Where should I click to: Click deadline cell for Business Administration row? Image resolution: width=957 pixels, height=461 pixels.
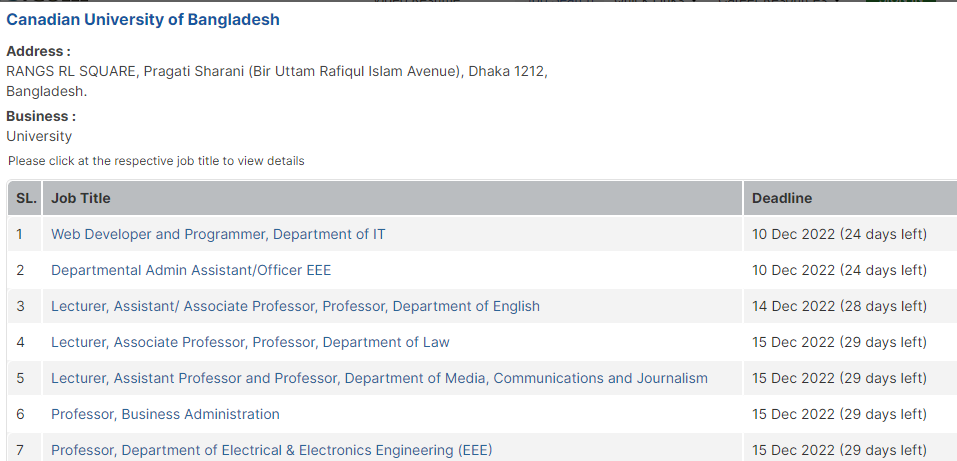click(x=839, y=414)
